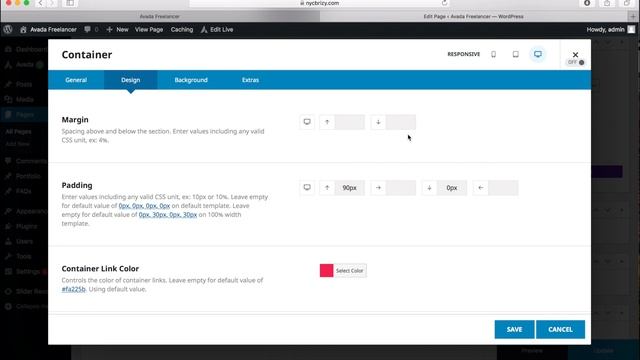Open the General tab

[76, 80]
